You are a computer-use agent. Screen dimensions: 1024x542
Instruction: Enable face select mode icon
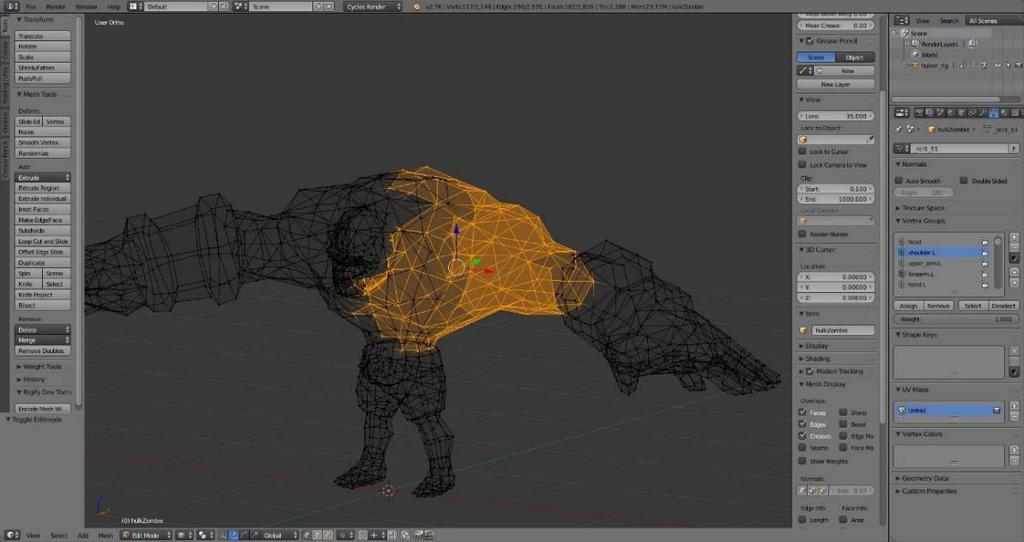point(328,535)
